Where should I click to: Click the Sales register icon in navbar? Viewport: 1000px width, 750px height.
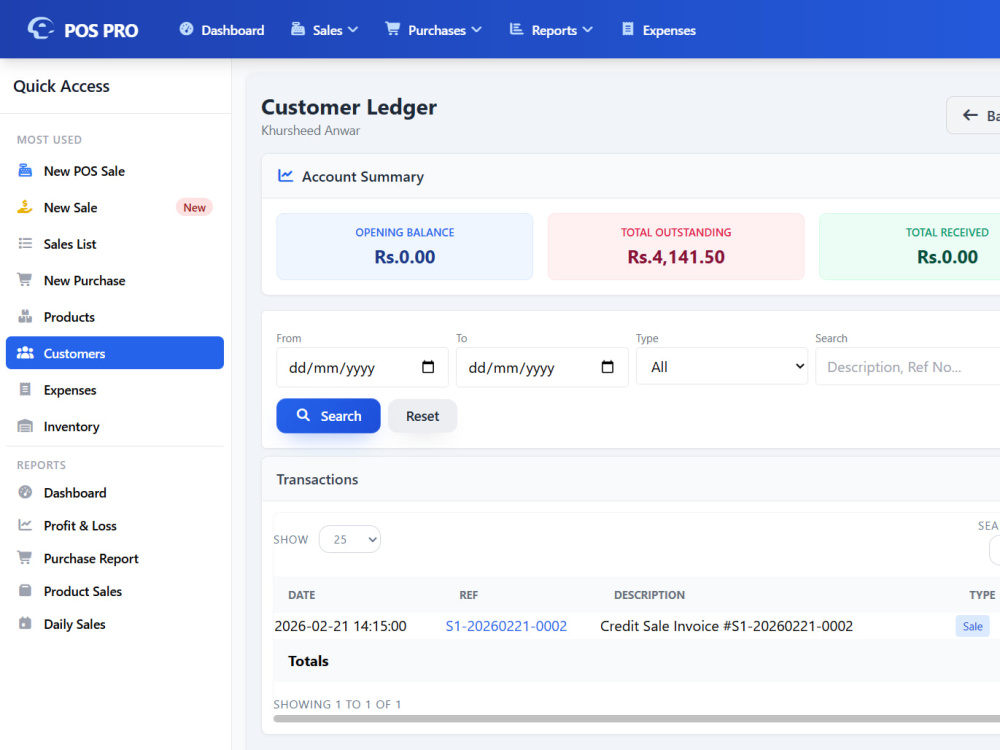coord(298,29)
